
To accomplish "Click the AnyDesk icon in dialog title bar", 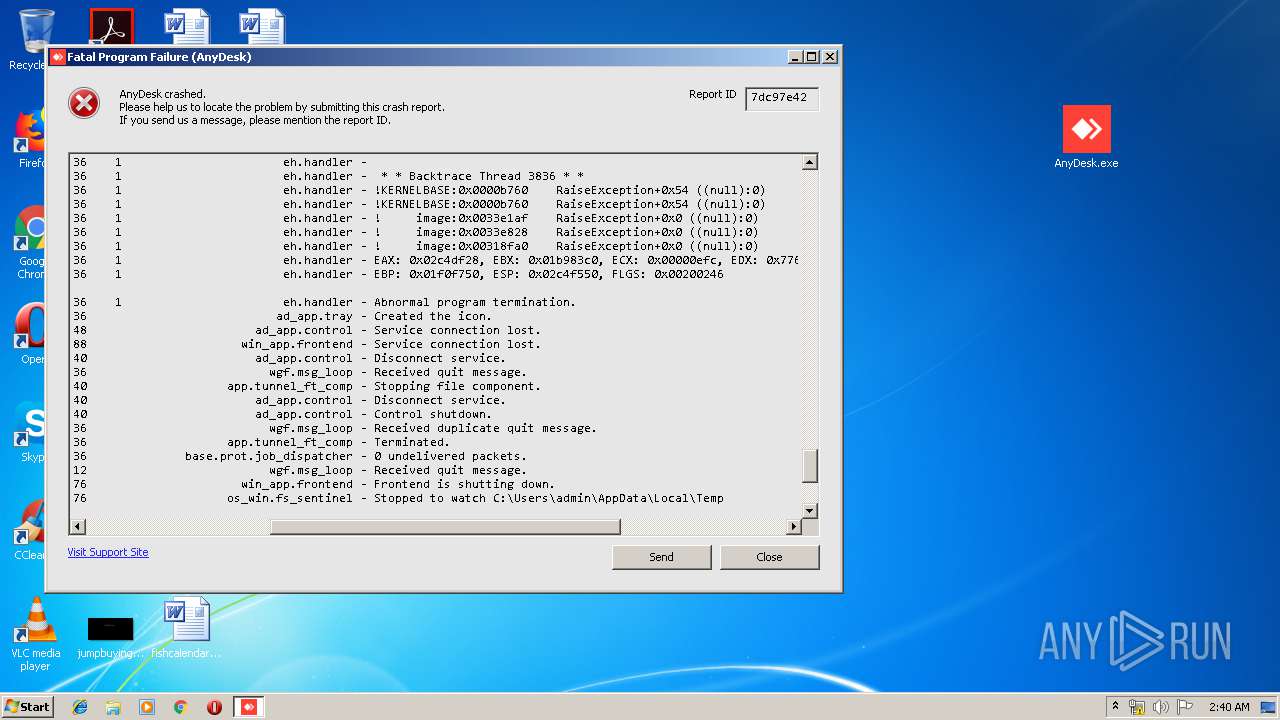I will pos(57,57).
